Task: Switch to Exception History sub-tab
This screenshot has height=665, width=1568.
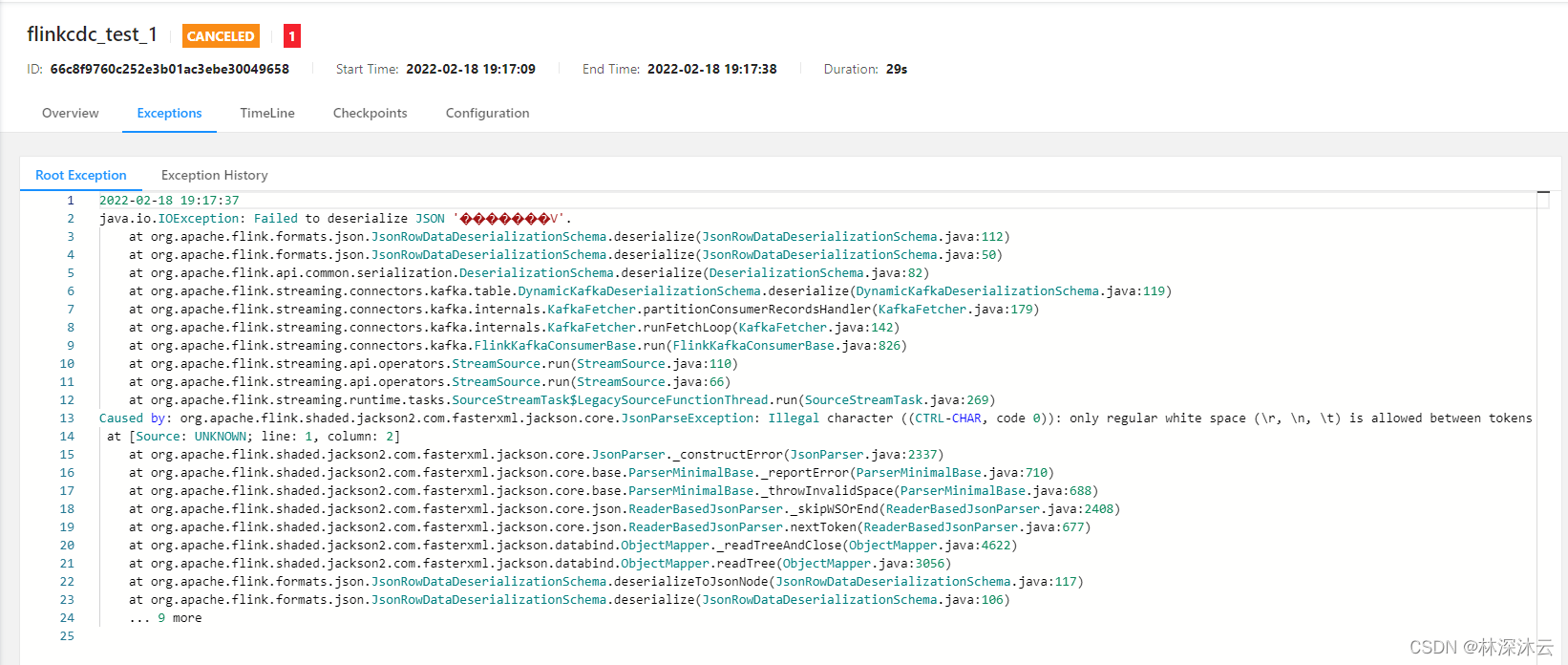Action: click(x=215, y=175)
